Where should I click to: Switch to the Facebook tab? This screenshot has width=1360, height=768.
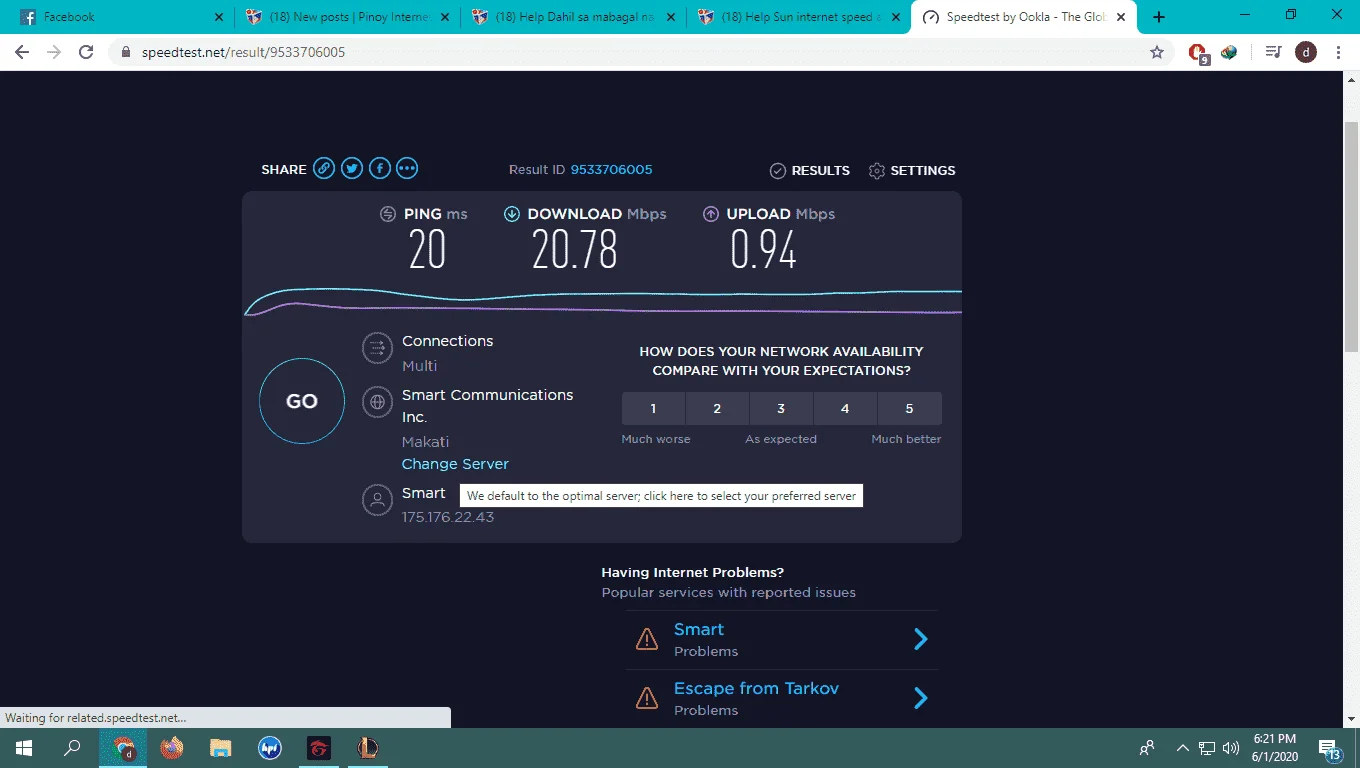pos(122,17)
